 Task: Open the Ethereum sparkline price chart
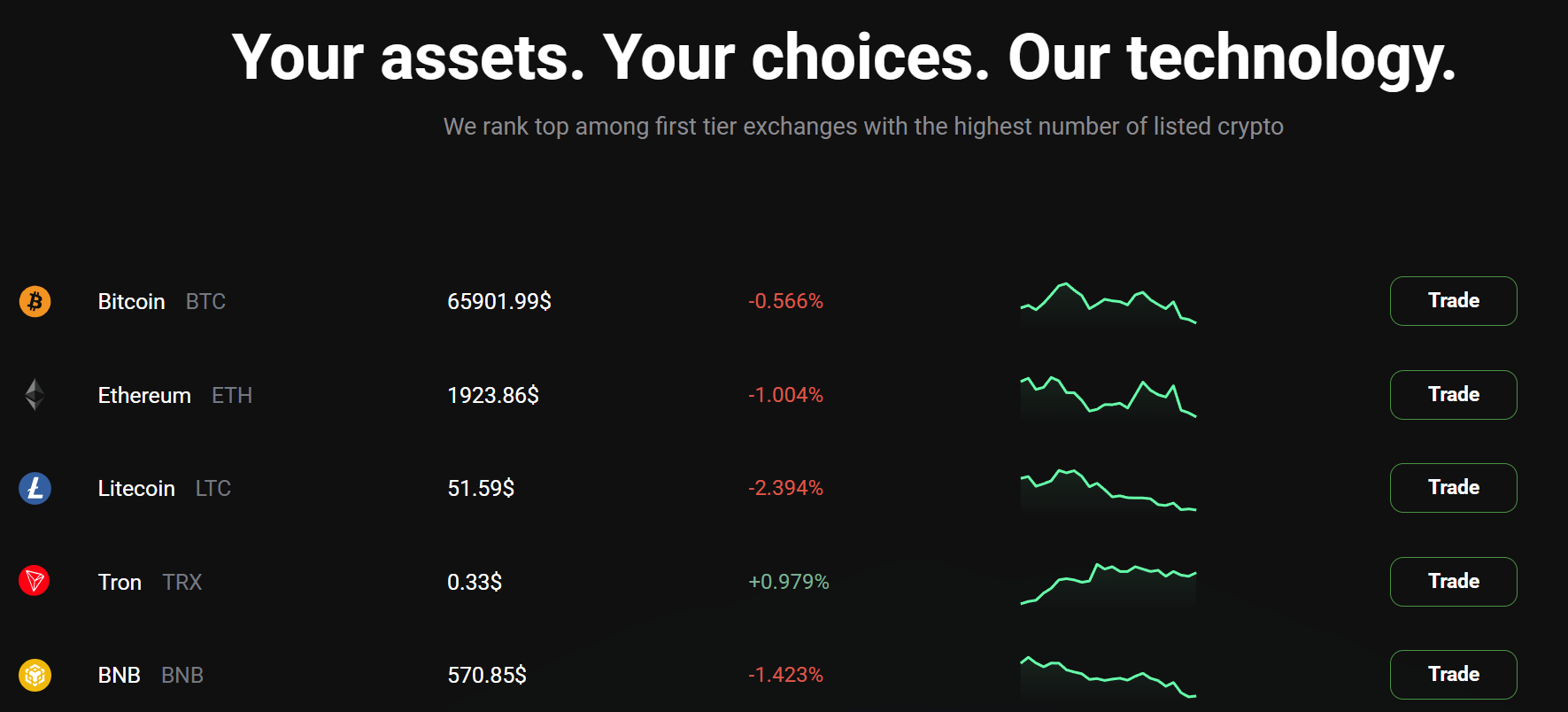[1108, 399]
